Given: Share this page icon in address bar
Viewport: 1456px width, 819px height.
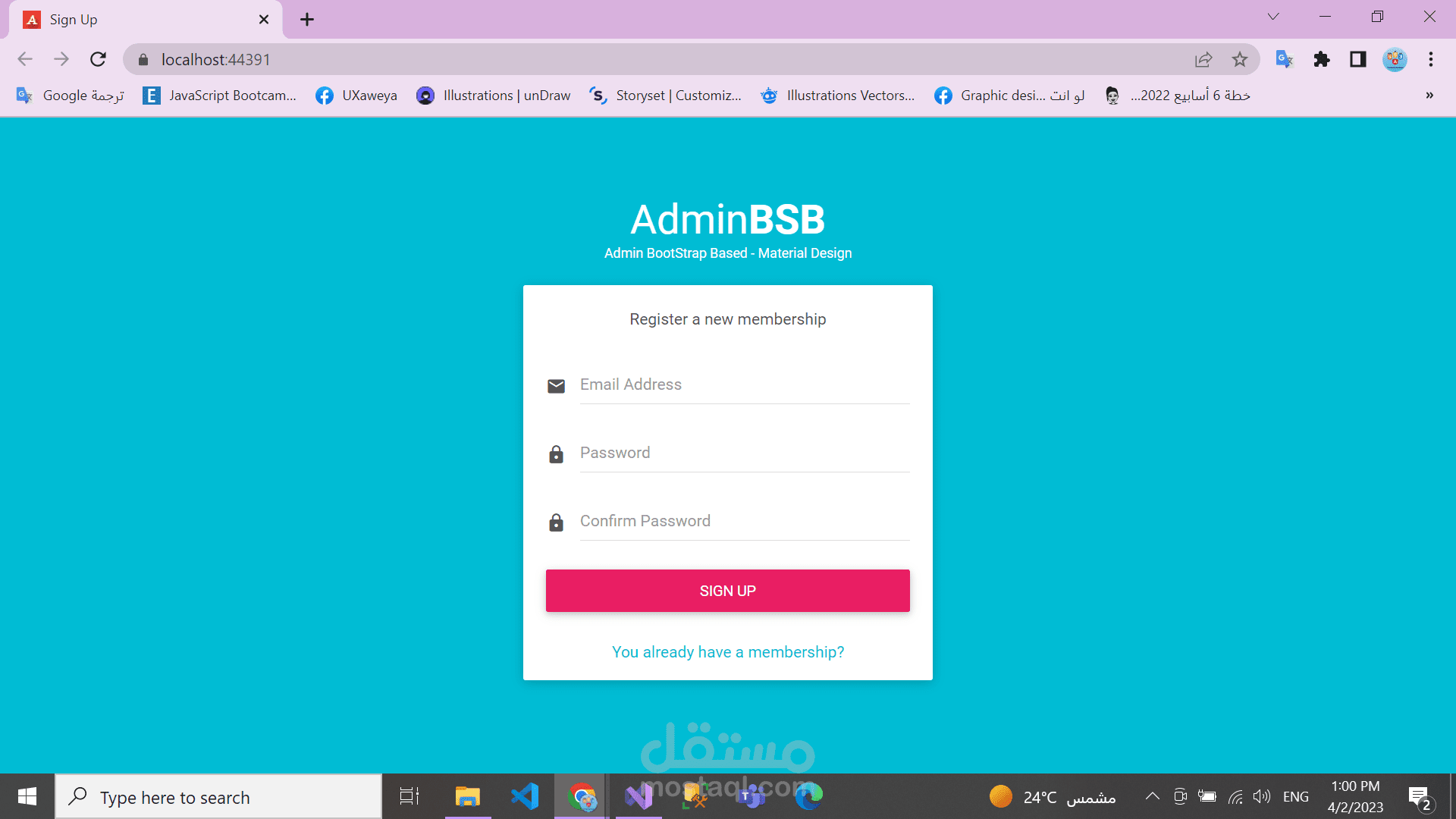Looking at the screenshot, I should (1203, 59).
